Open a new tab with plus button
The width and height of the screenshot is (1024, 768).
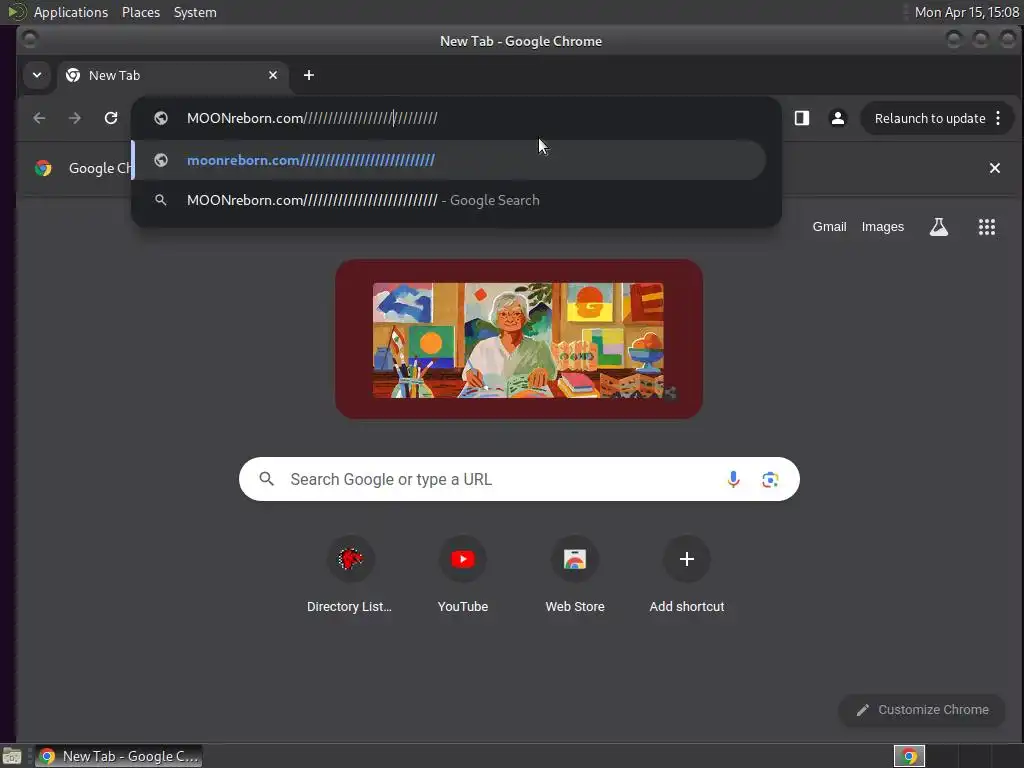pos(309,75)
